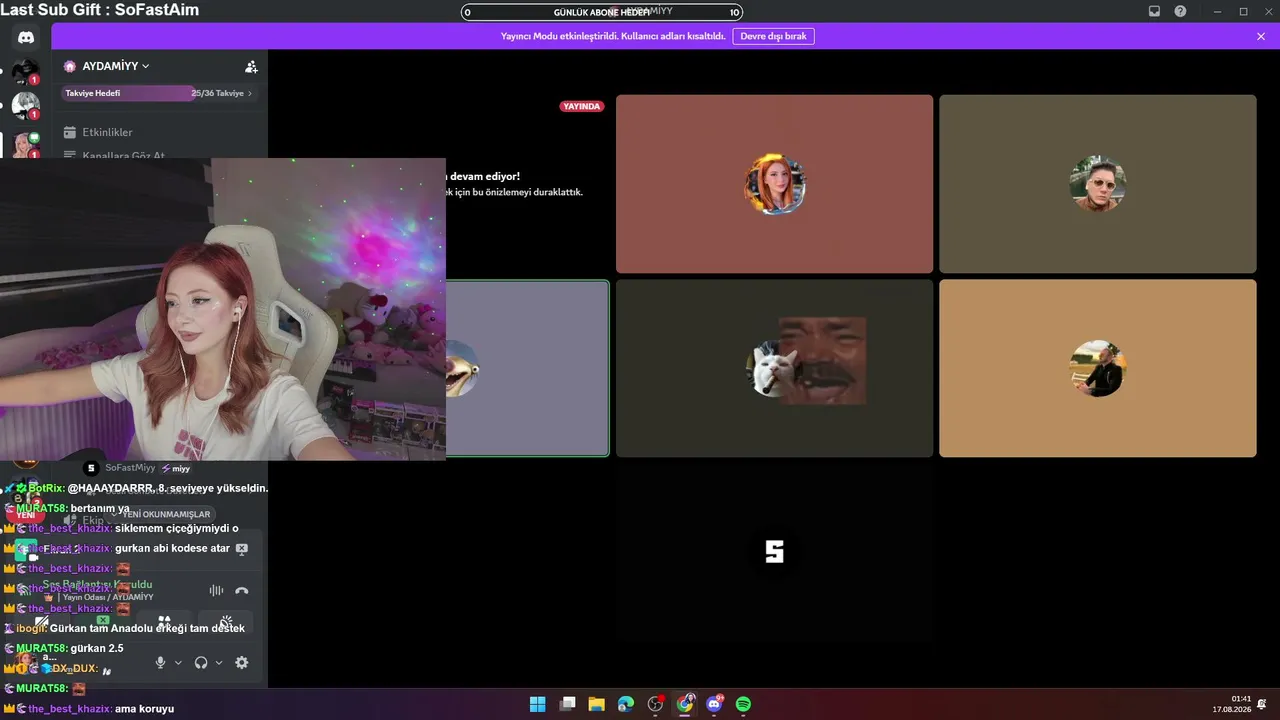Image resolution: width=1280 pixels, height=720 pixels.
Task: Click chat message 'bertanım ya'
Action: click(100, 508)
